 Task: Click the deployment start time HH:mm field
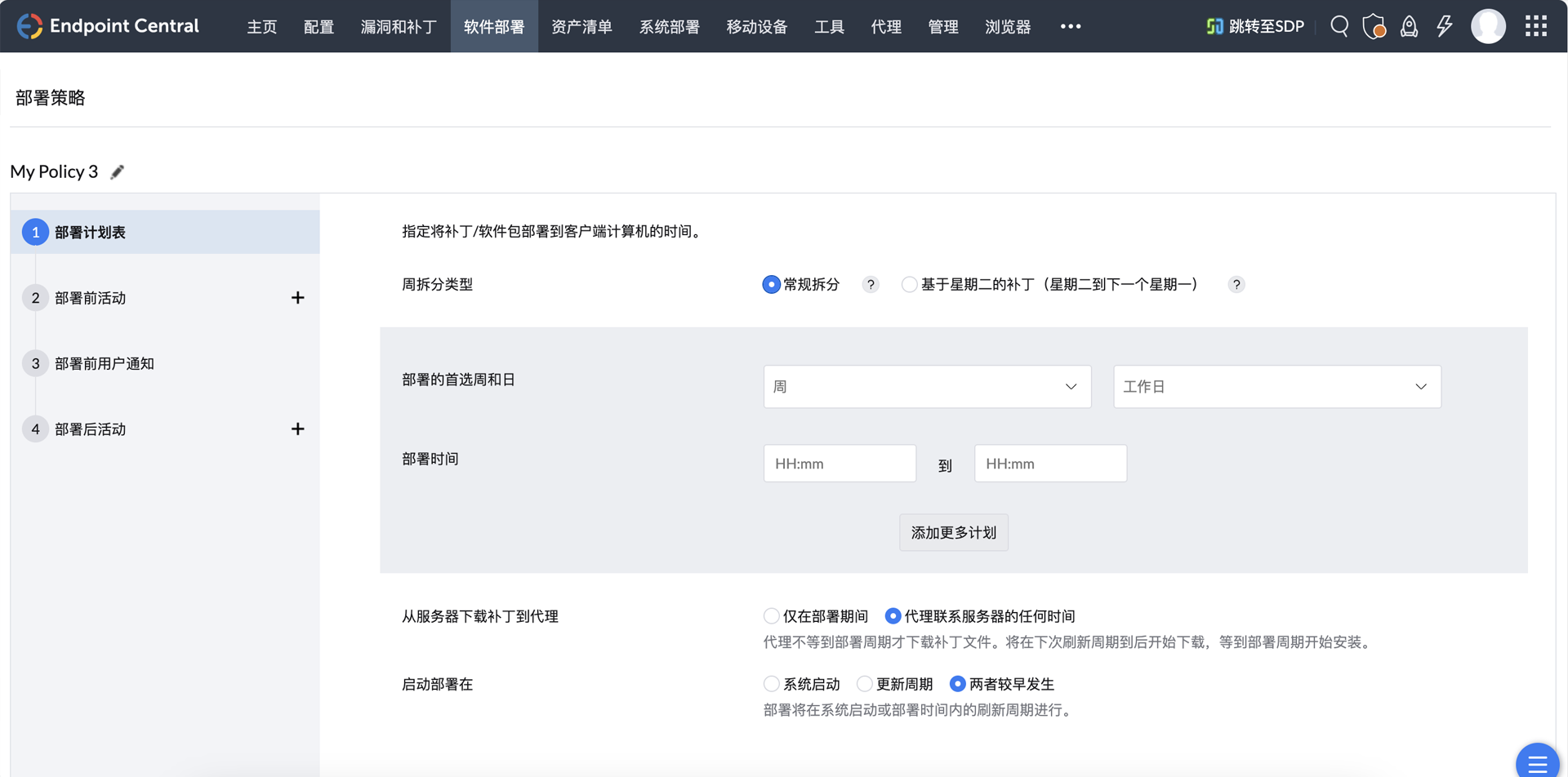[x=840, y=464]
